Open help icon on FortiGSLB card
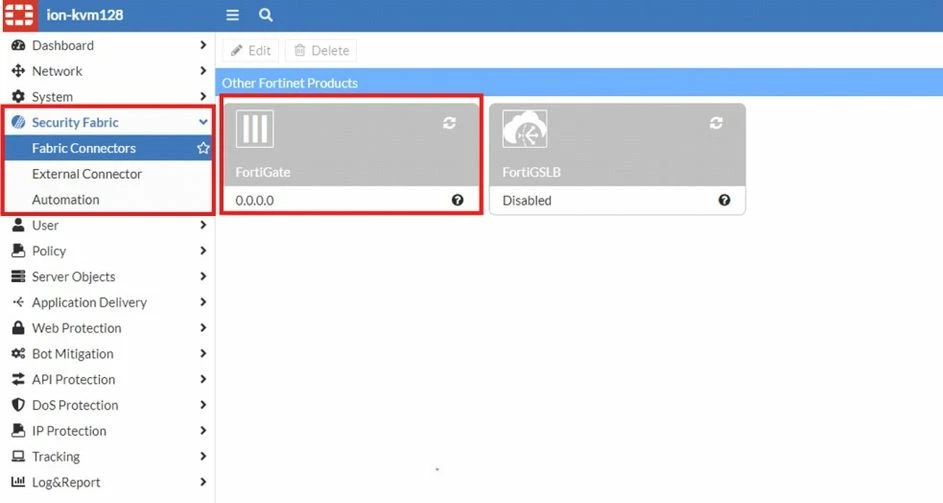943x503 pixels. click(724, 200)
